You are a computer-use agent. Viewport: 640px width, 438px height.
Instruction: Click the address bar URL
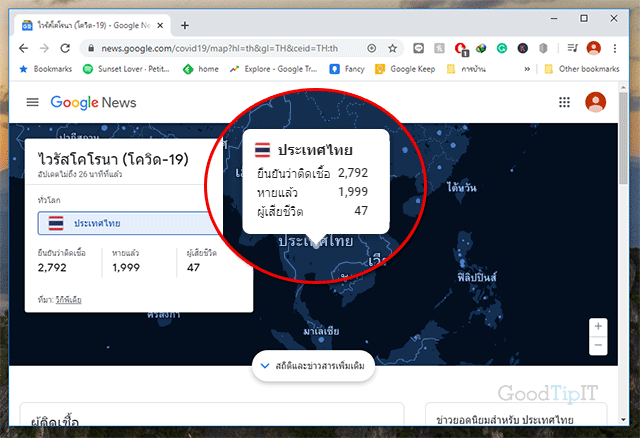220,49
